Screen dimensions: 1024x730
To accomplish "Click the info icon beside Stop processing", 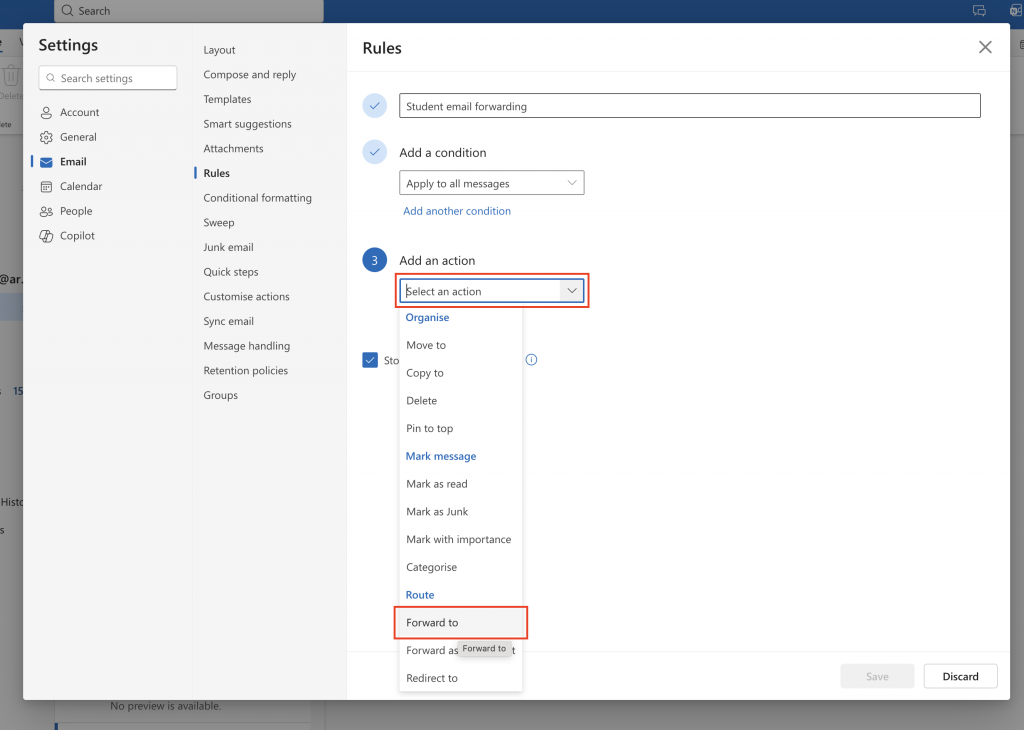I will click(531, 359).
